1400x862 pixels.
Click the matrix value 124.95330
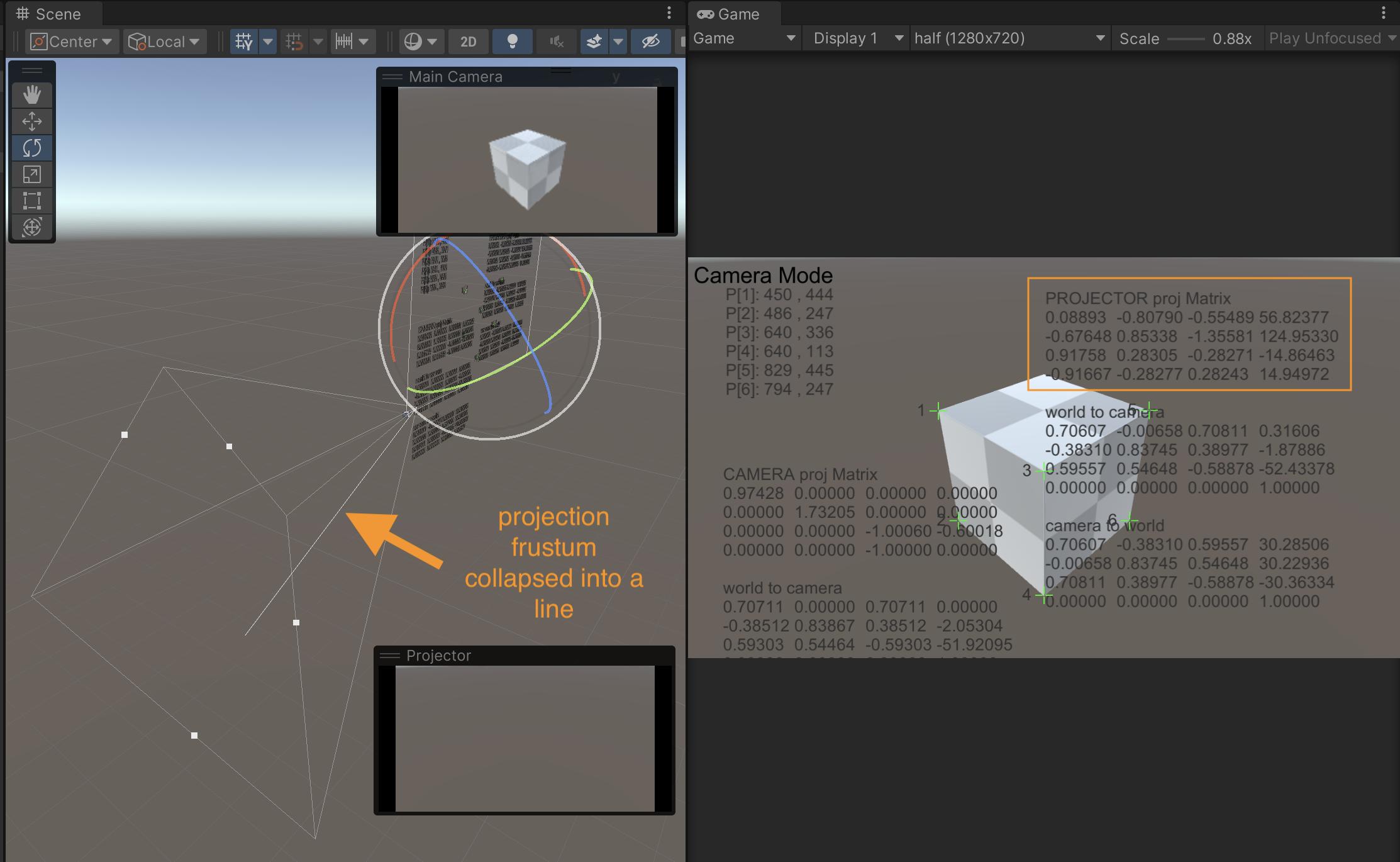coord(1299,336)
